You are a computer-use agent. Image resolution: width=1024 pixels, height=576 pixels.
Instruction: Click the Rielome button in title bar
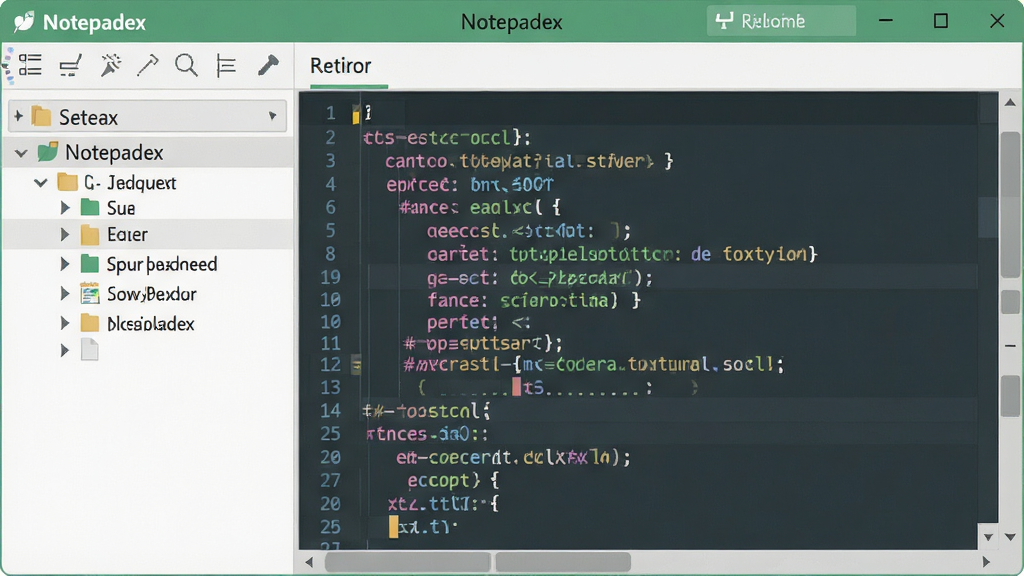pyautogui.click(x=781, y=21)
